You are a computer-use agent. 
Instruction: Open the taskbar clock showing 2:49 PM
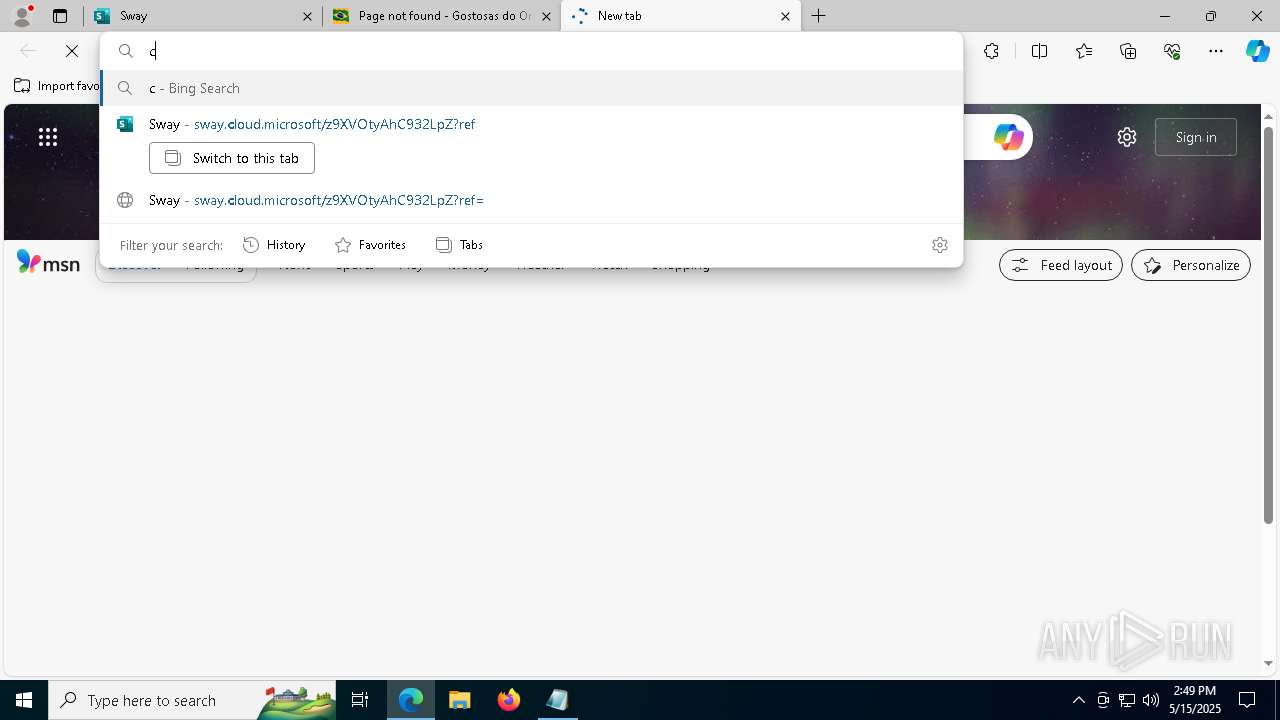point(1196,700)
